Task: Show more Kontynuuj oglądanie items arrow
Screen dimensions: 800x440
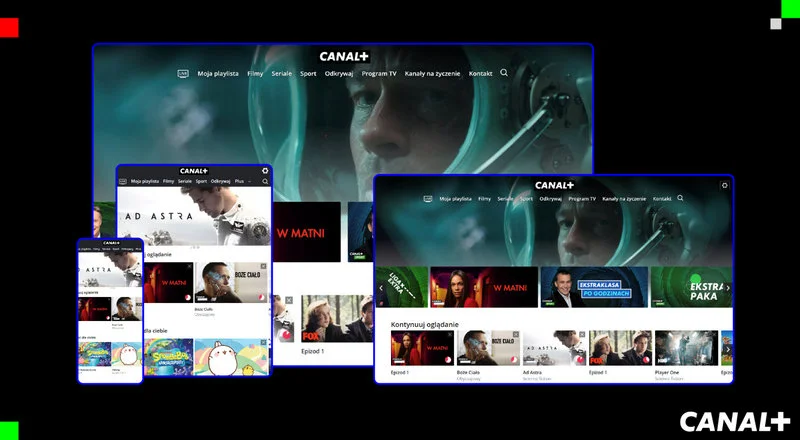Action: click(x=728, y=350)
